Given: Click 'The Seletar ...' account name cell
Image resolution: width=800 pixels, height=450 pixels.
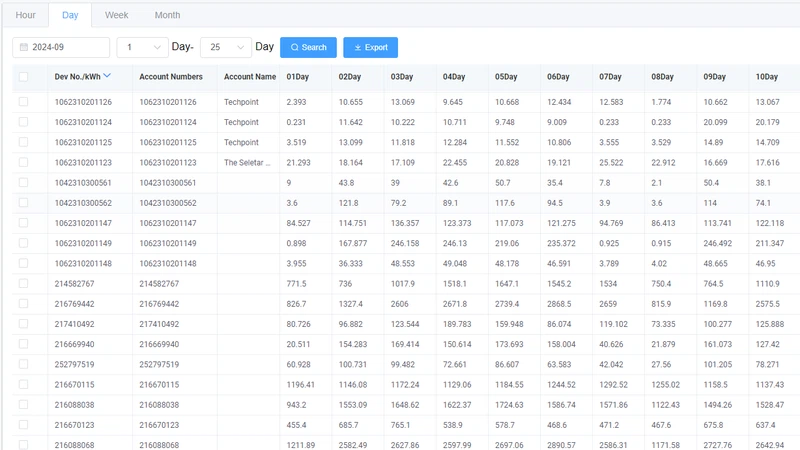Looking at the screenshot, I should pos(247,162).
